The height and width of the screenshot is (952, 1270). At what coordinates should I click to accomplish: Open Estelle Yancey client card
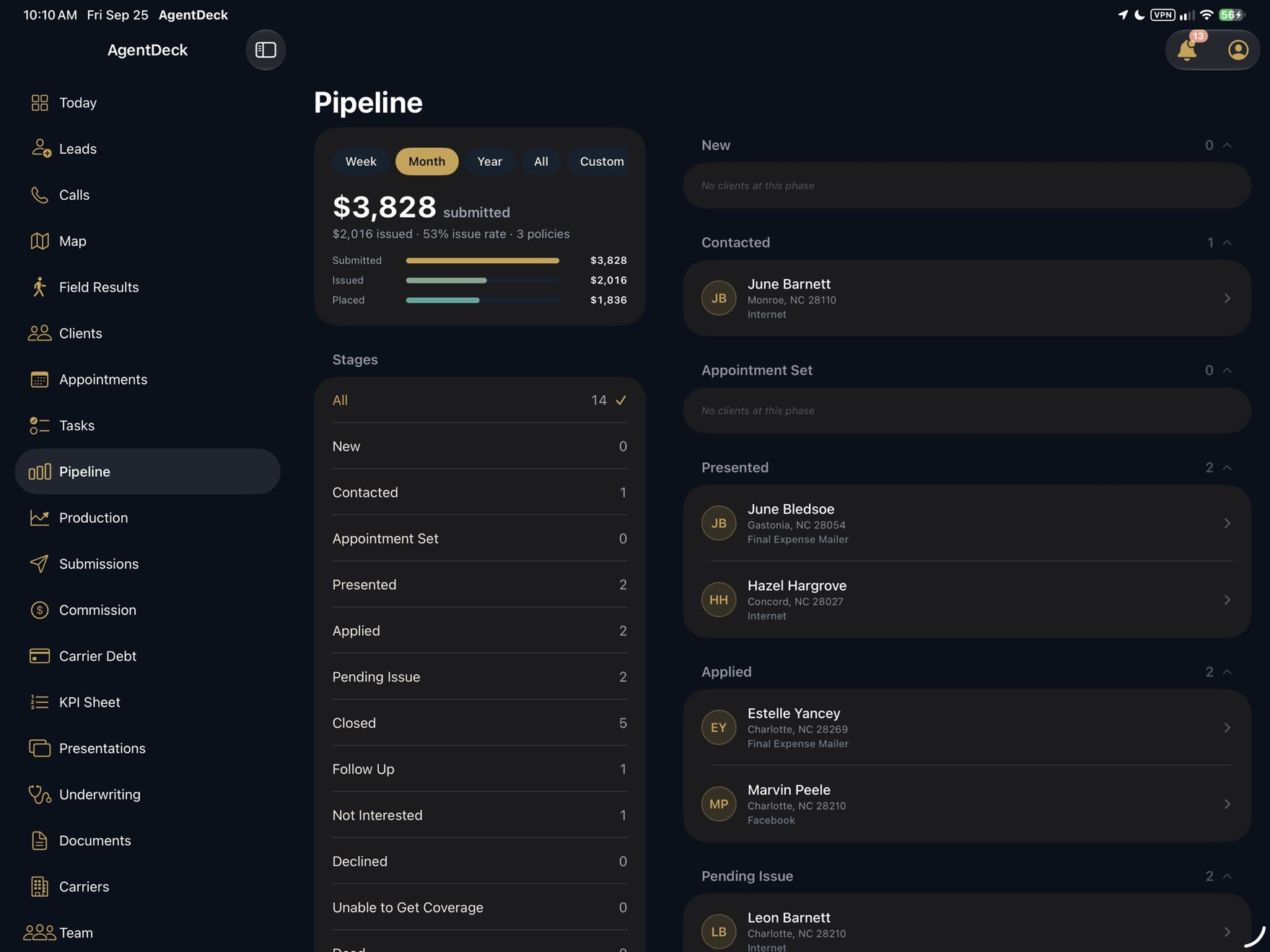pyautogui.click(x=967, y=727)
